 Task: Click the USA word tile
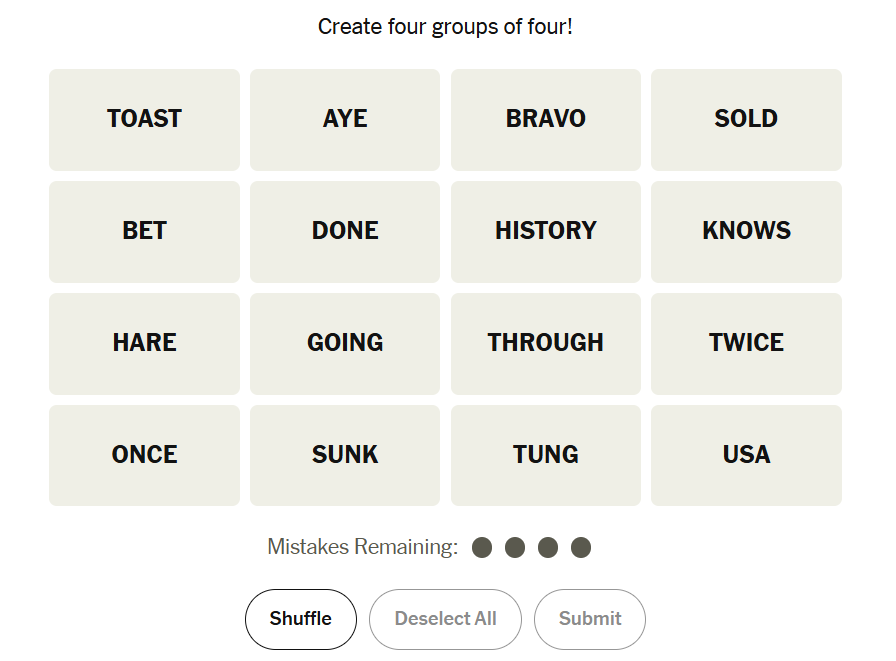(746, 455)
